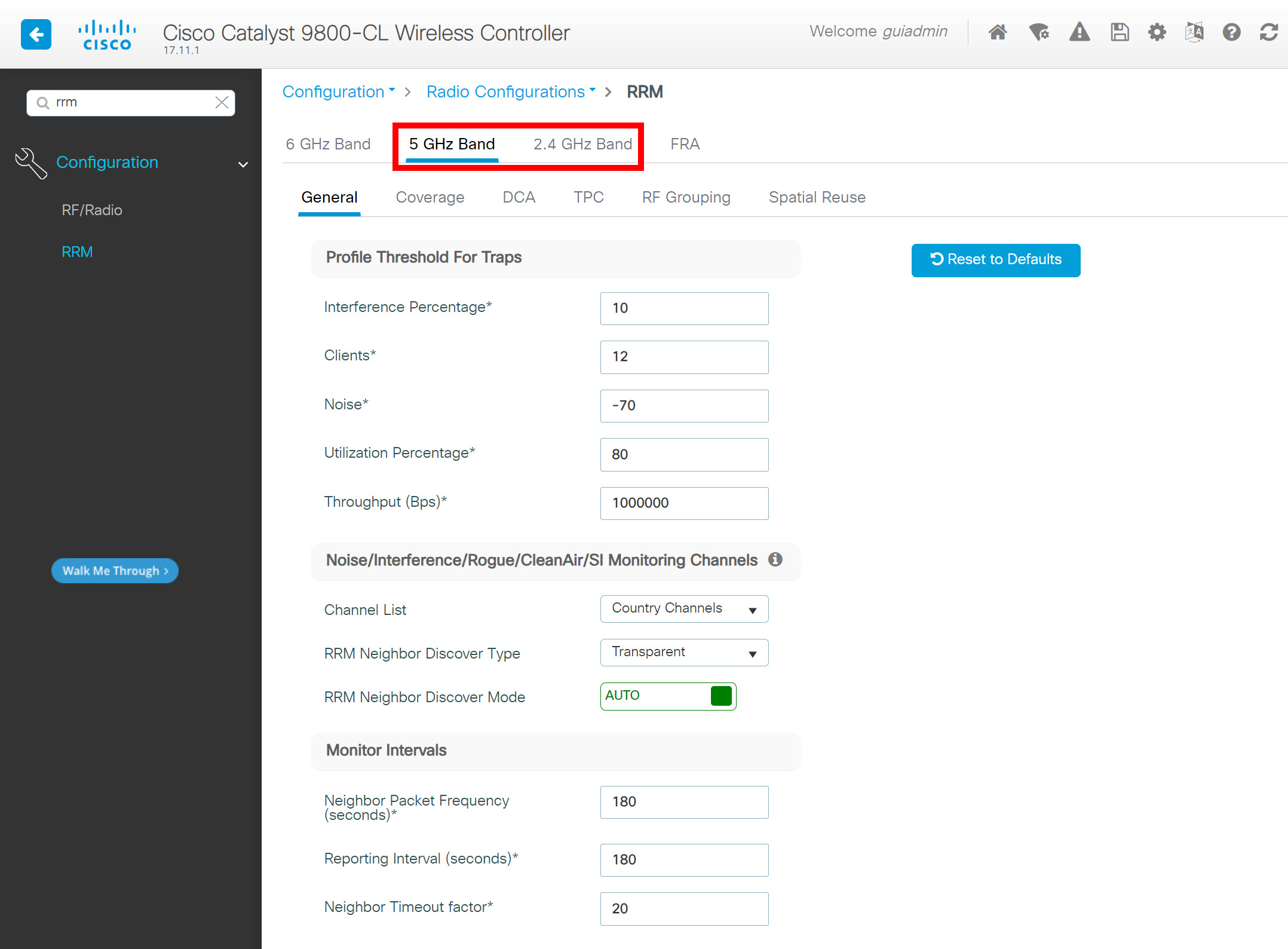Click the Reset to Defaults button
Image resolution: width=1288 pixels, height=949 pixels.
tap(996, 260)
